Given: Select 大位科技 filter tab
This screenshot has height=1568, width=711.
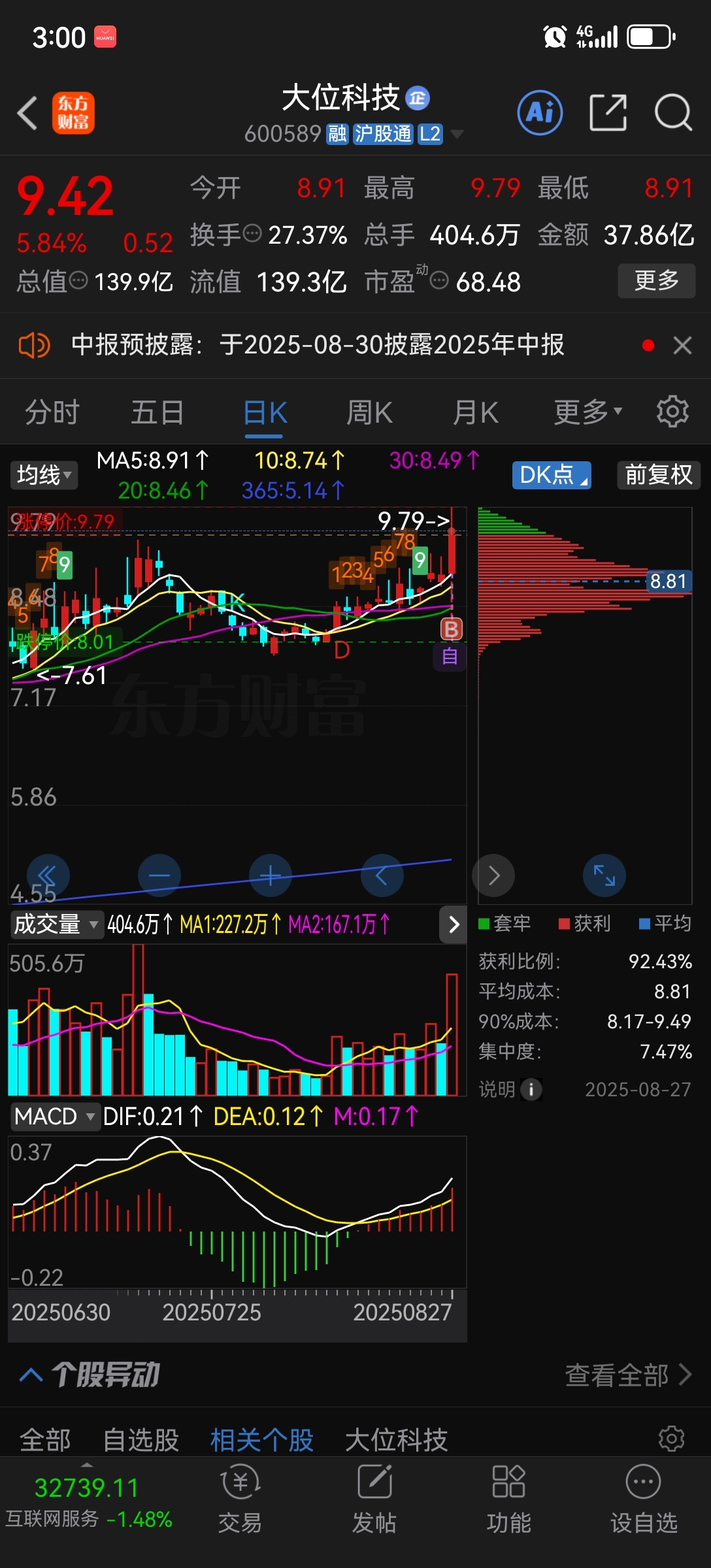Looking at the screenshot, I should [396, 1440].
